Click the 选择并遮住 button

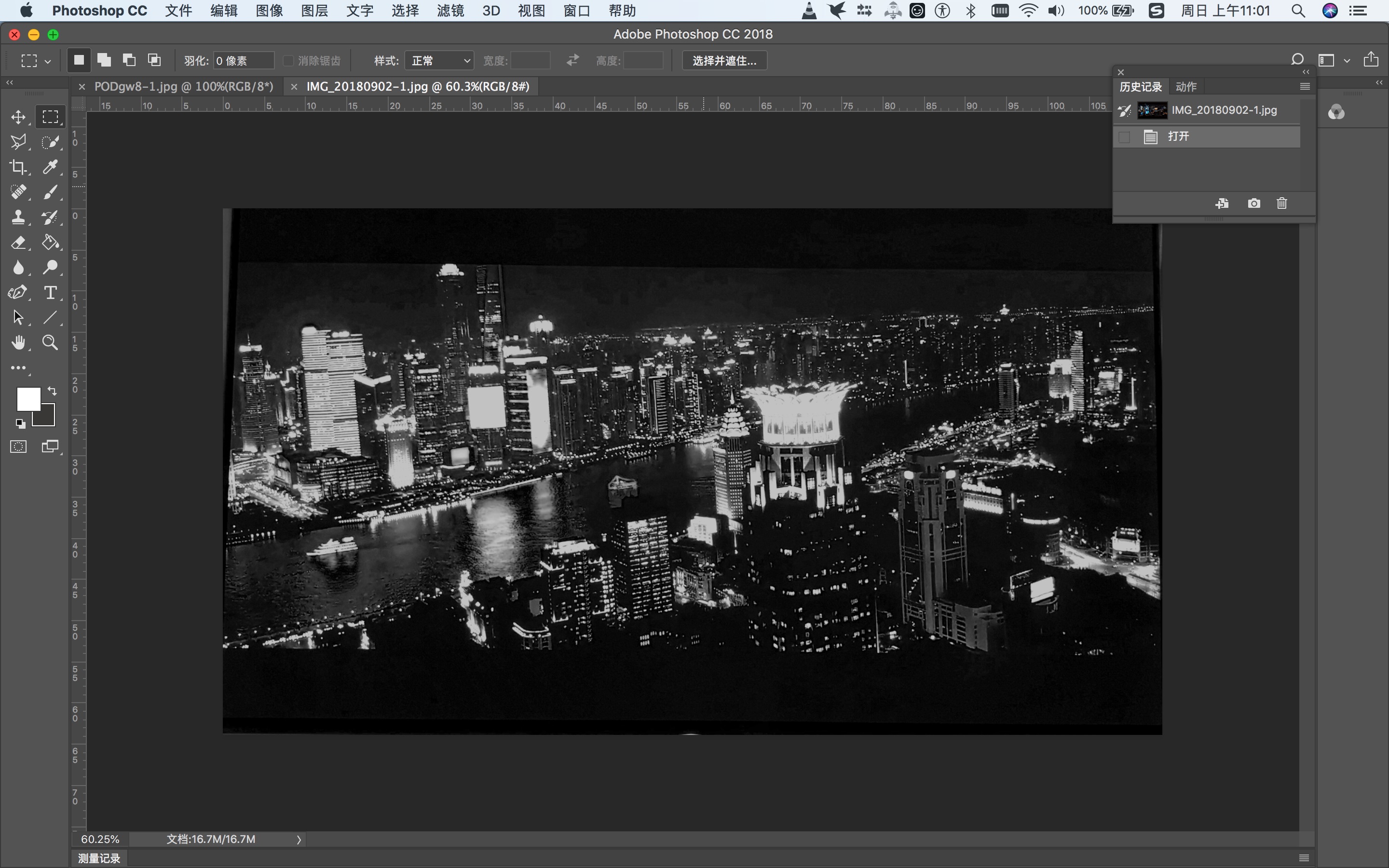(724, 61)
